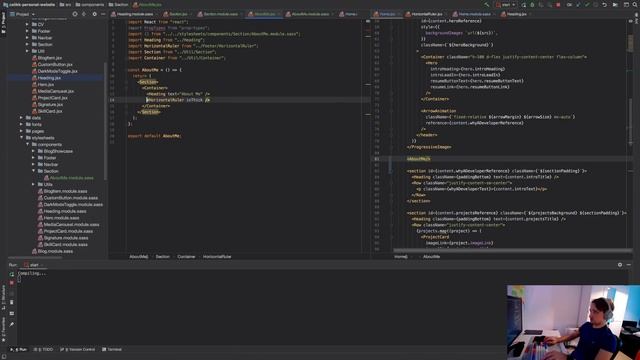Screen dimensions: 640x360
Task: Expand the Footer folder under components
Action: point(27,31)
